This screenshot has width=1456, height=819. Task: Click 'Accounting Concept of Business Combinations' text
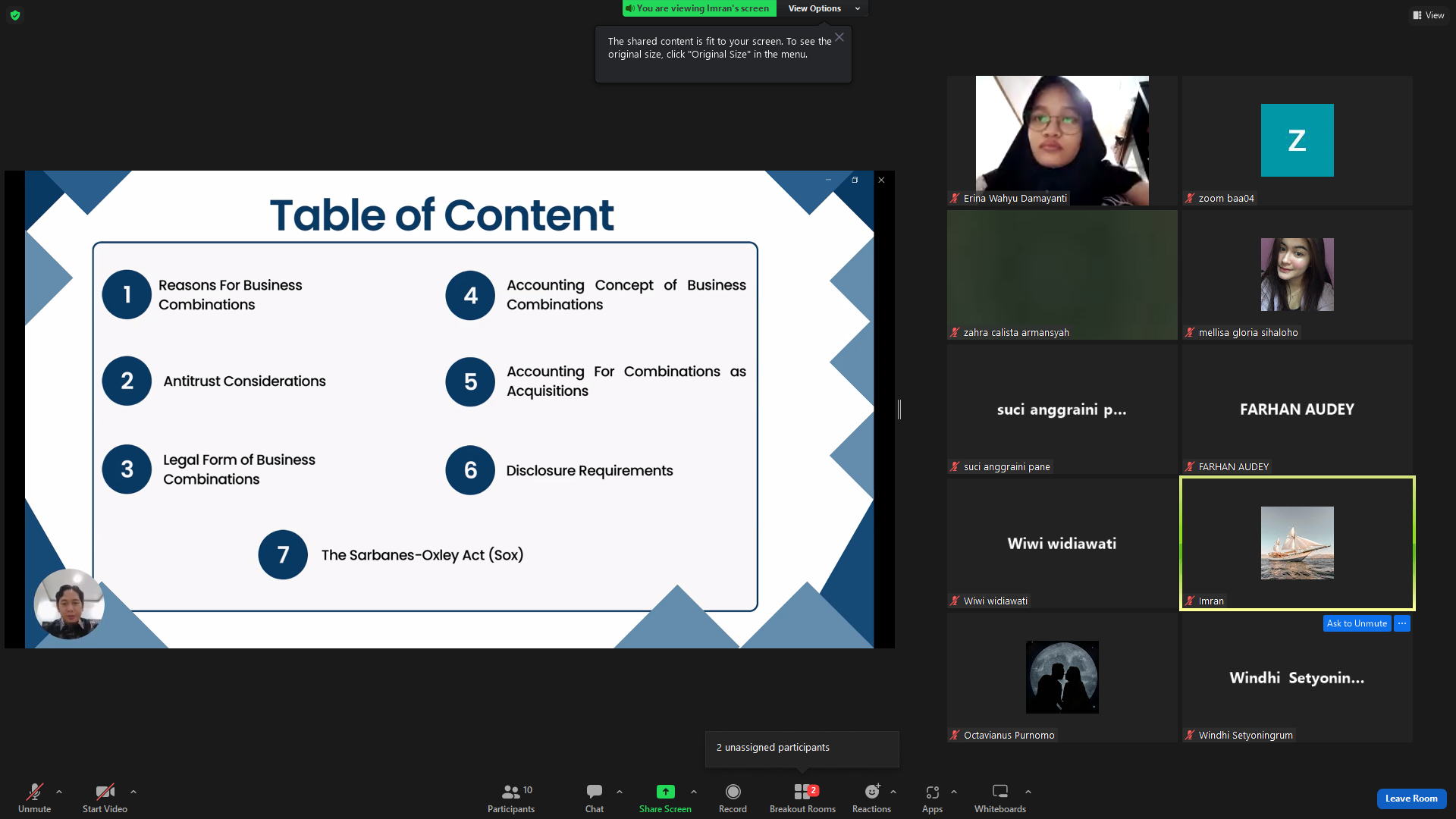626,295
